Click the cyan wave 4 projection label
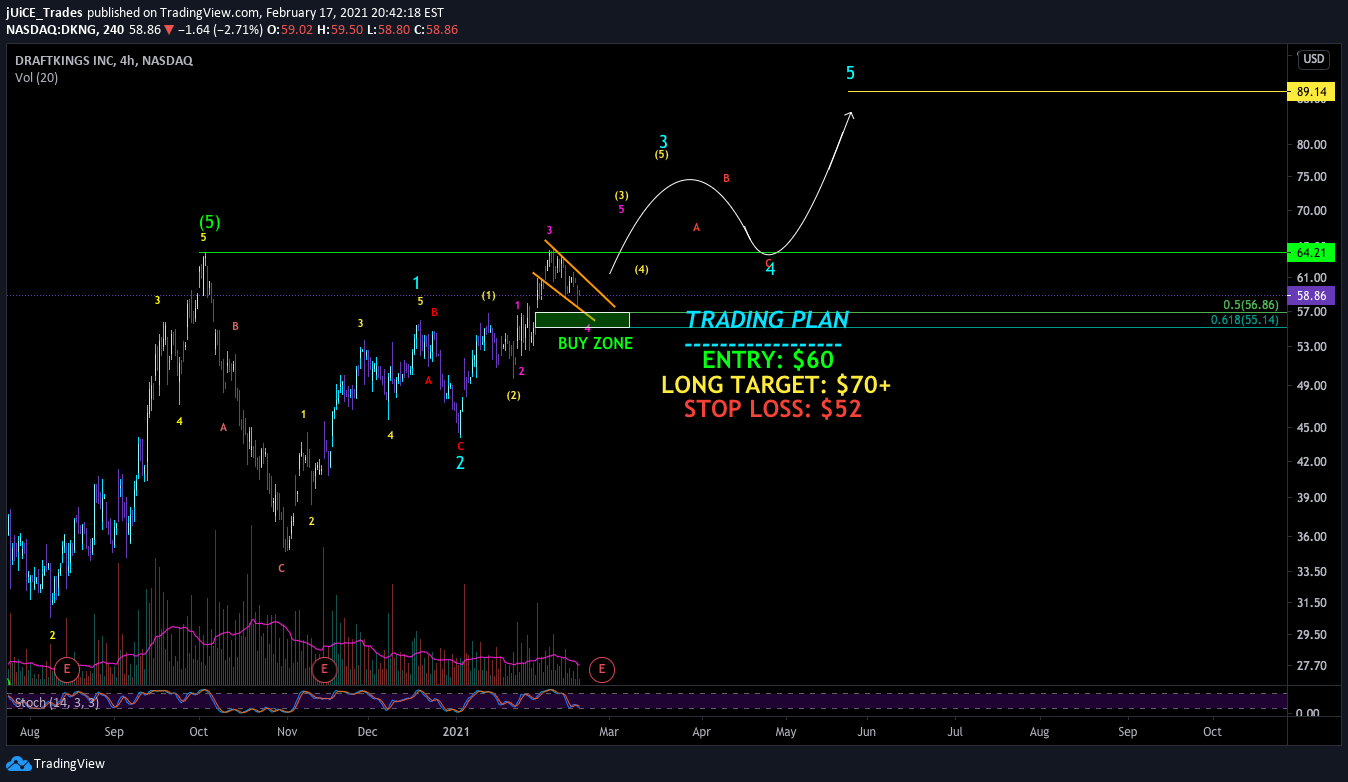1348x782 pixels. coord(770,269)
